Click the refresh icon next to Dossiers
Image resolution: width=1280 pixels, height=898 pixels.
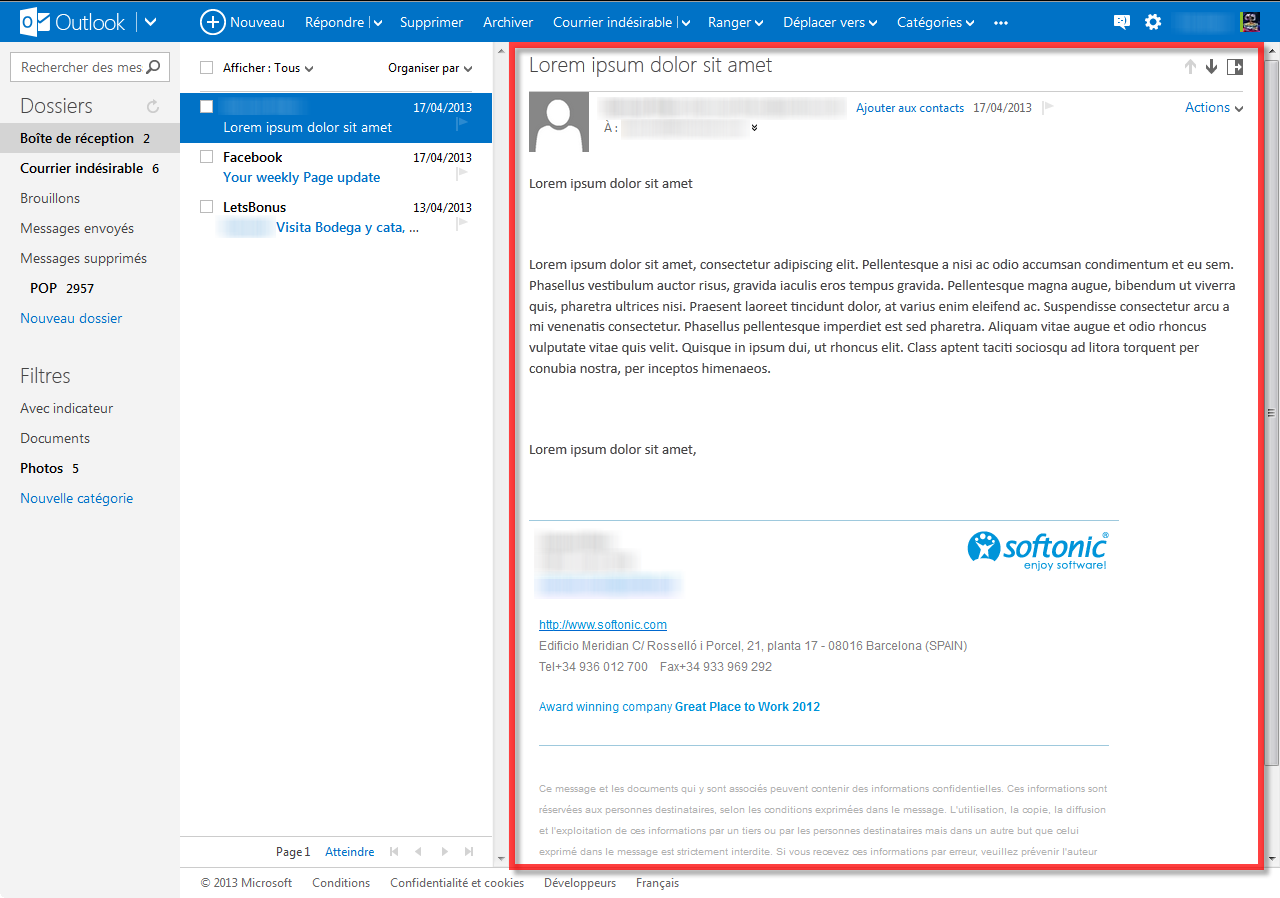152,105
